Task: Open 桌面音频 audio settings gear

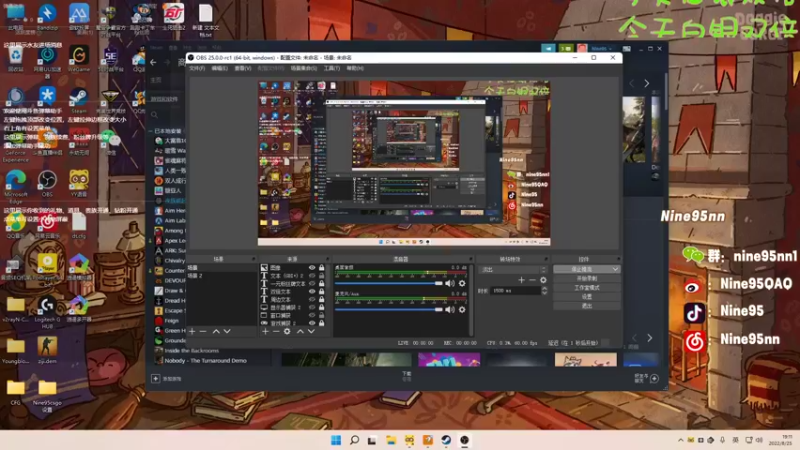Action: [462, 283]
